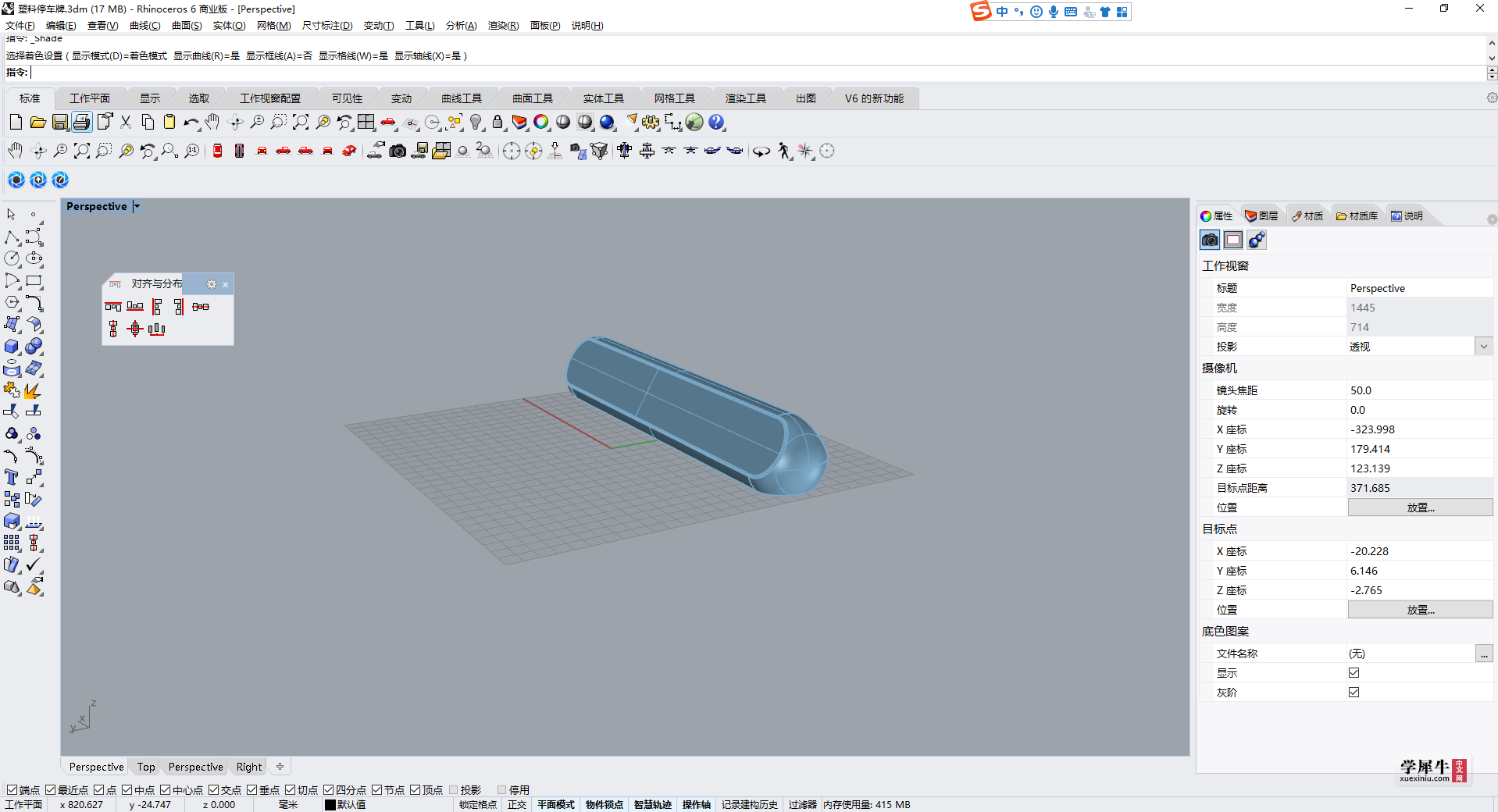Click the align centers icon in 对齐与分布
The width and height of the screenshot is (1498, 812).
(x=135, y=329)
